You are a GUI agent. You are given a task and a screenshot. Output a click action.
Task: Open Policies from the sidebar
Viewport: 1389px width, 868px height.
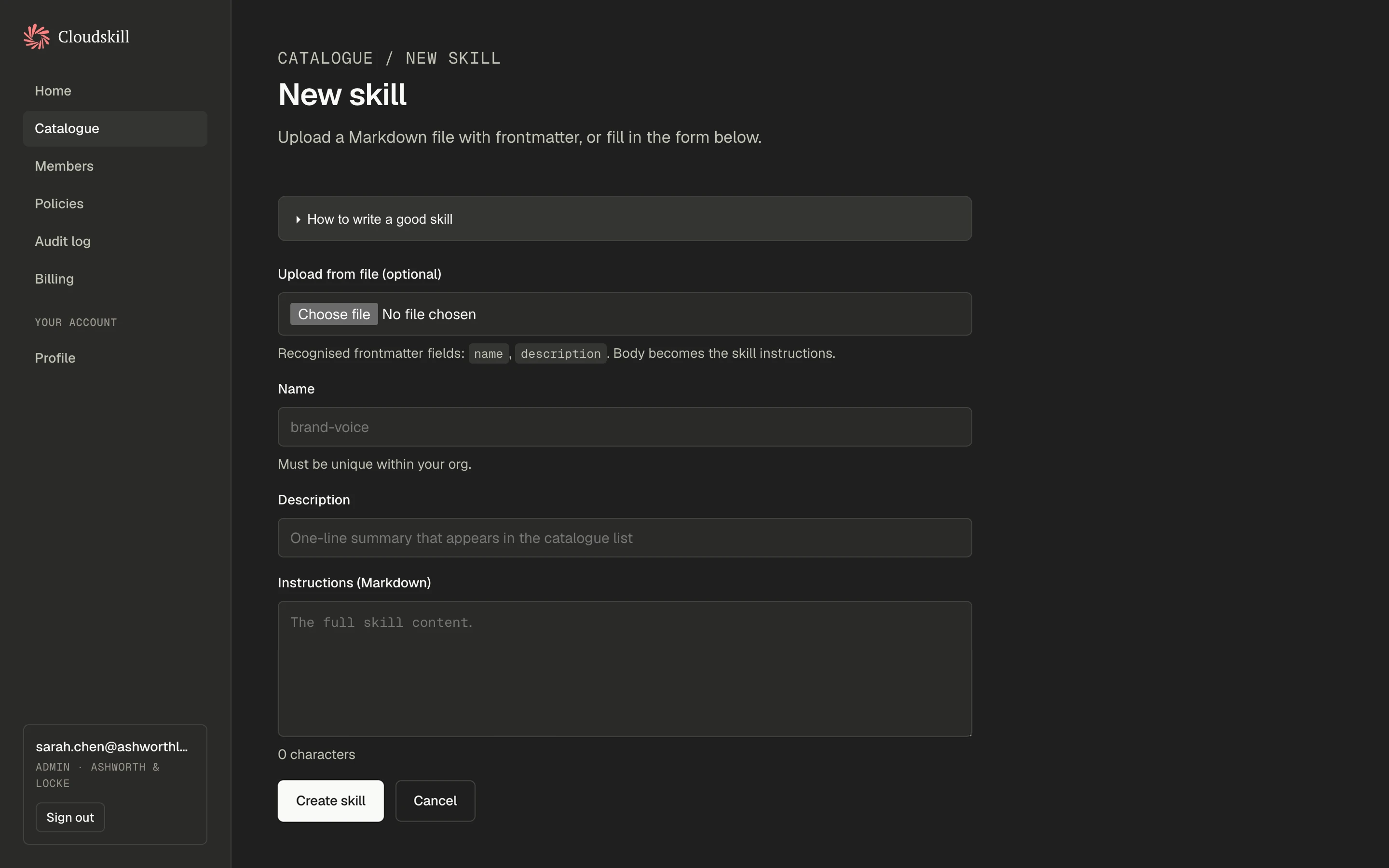[115, 204]
